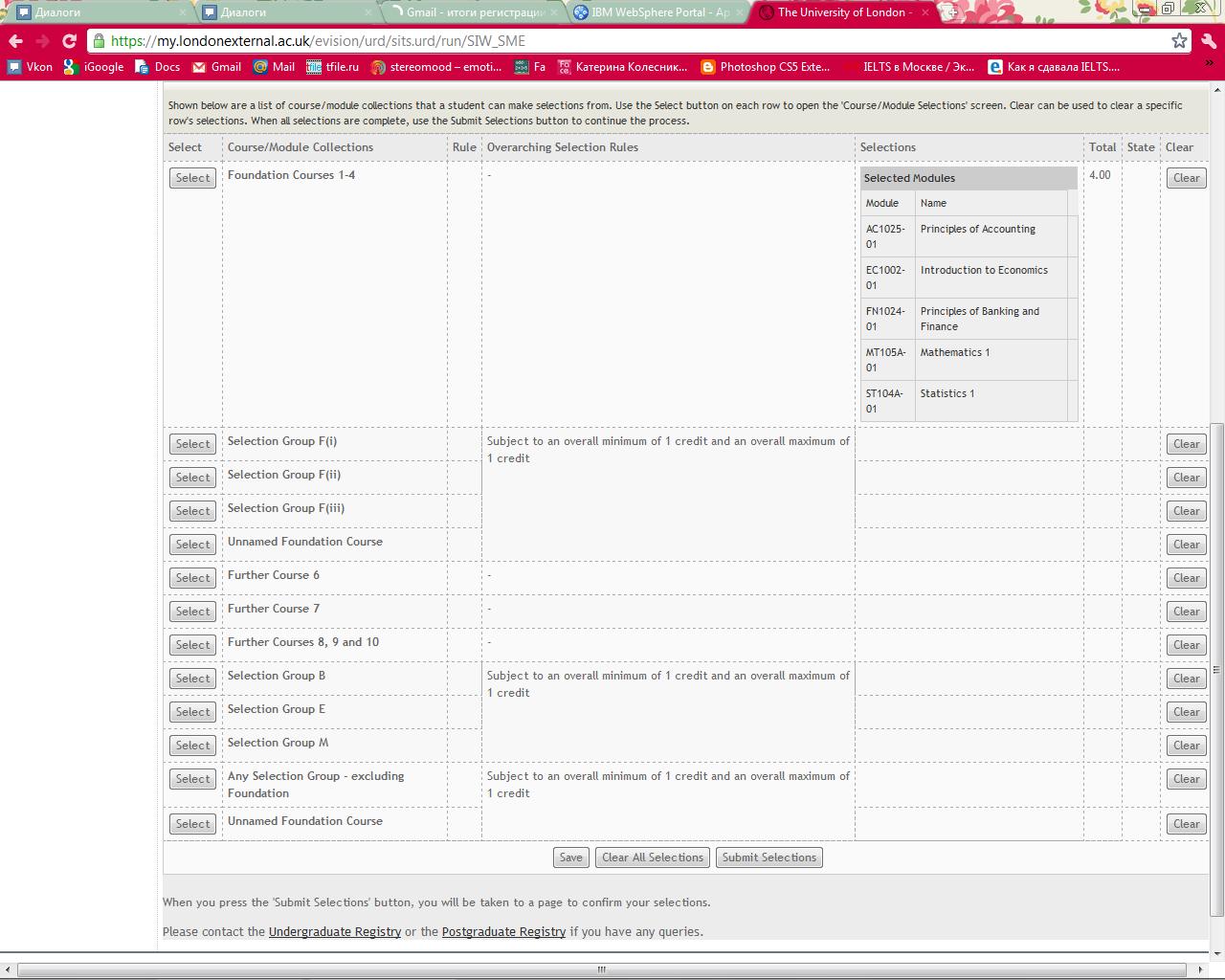
Task: Clear the Further Courses 8, 9 and 10 row
Action: (x=1187, y=645)
